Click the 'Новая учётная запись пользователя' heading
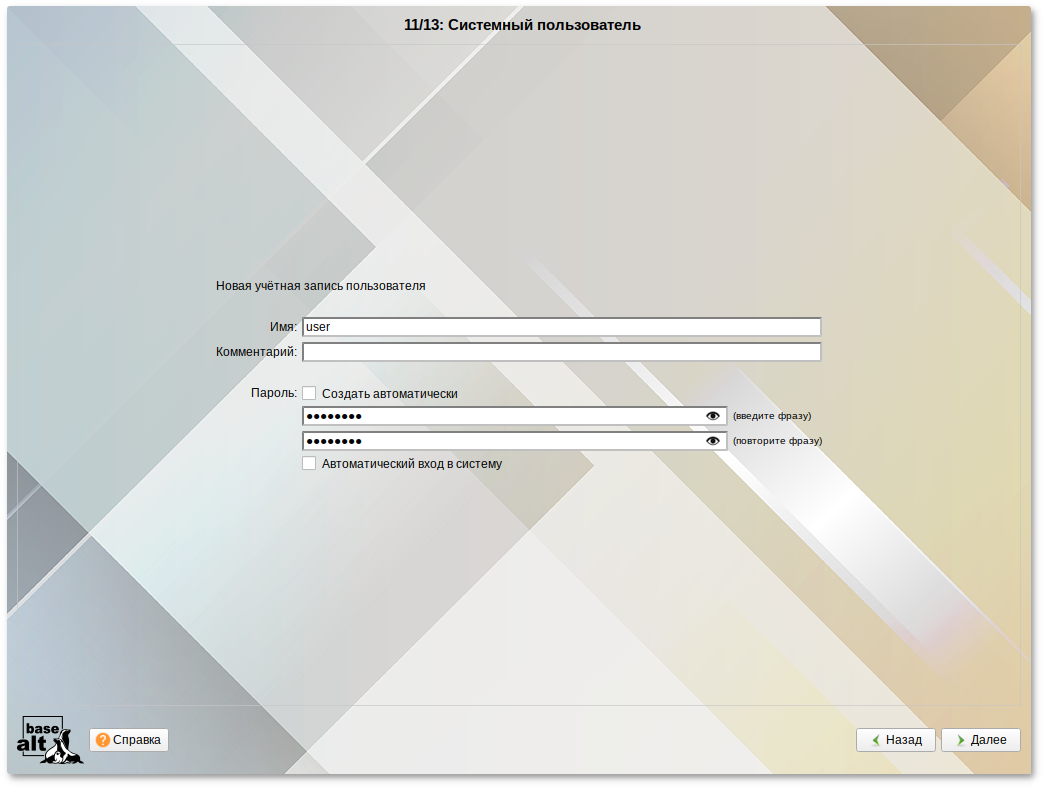 tap(321, 286)
